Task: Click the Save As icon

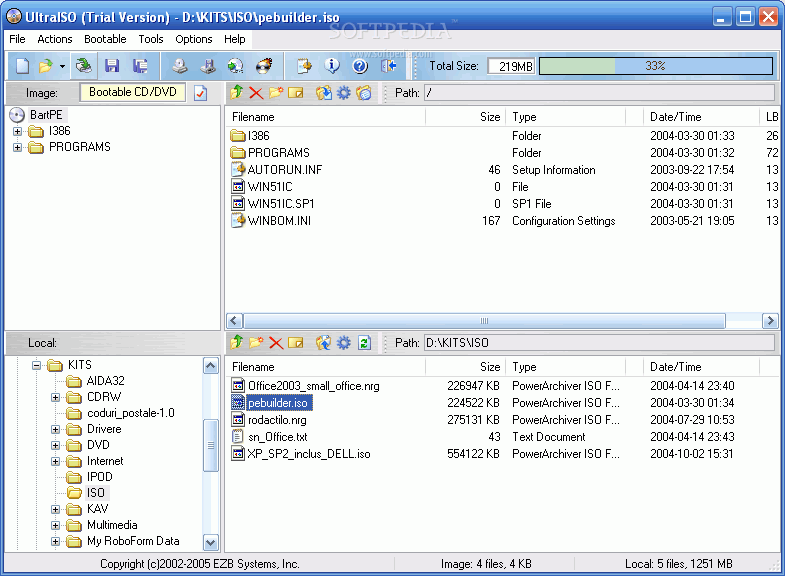Action: point(140,66)
